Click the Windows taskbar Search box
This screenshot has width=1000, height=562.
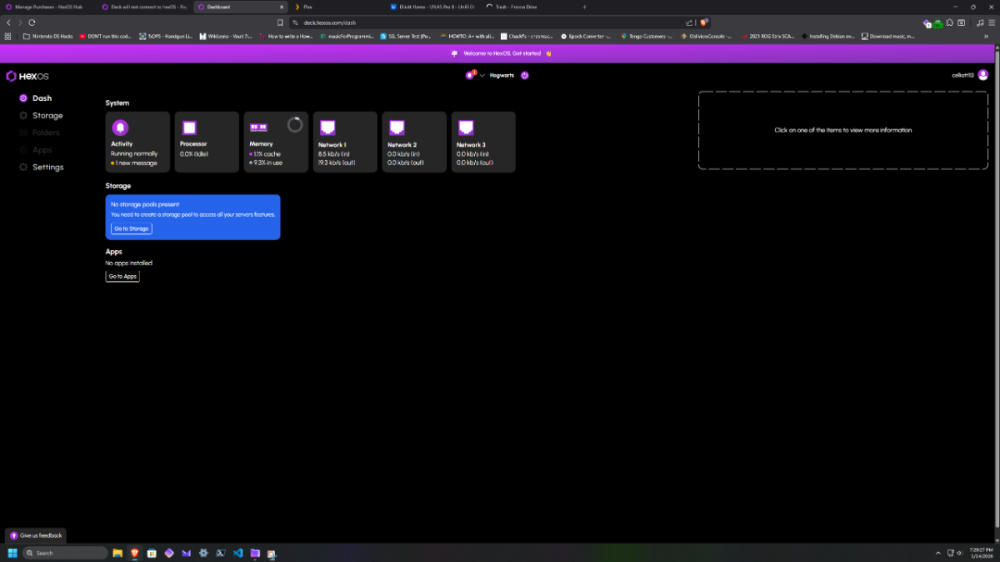tap(65, 553)
